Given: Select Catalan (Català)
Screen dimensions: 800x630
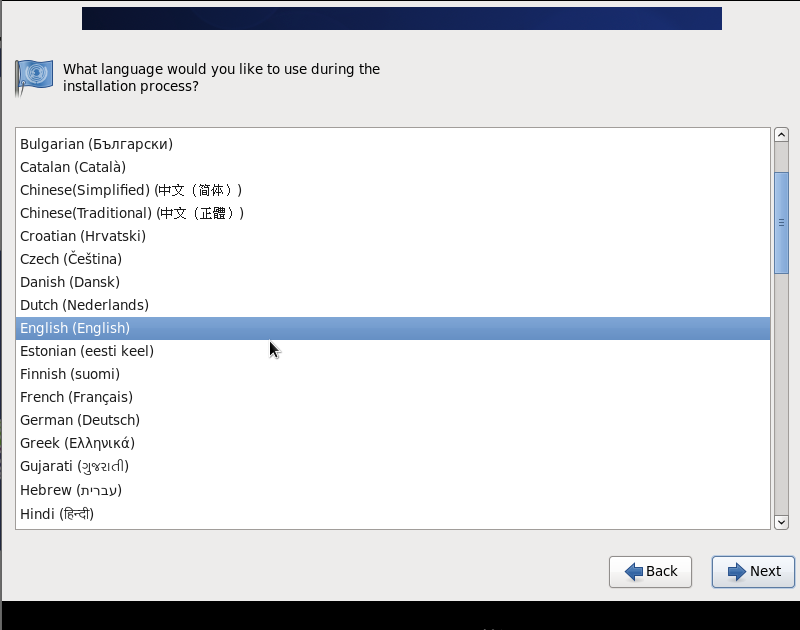Looking at the screenshot, I should (393, 167).
